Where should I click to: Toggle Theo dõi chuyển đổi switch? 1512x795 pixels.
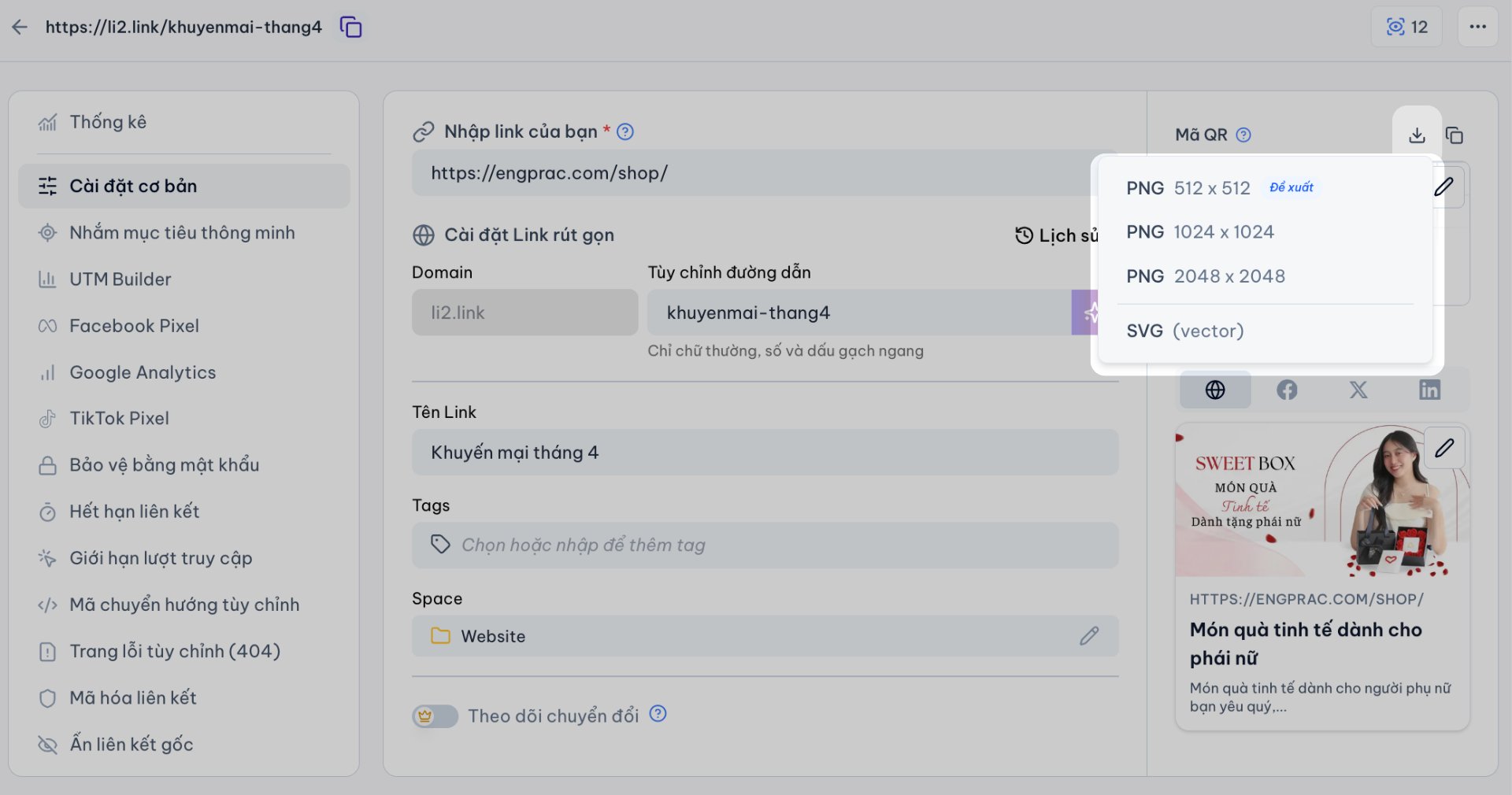435,715
